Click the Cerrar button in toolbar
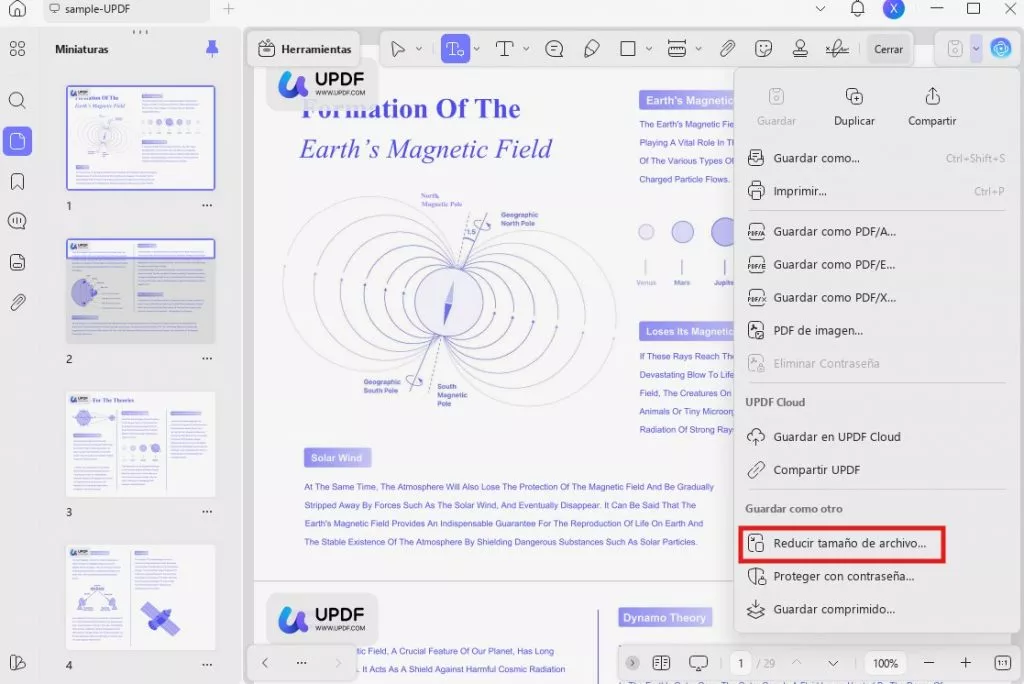The width and height of the screenshot is (1024, 684). 888,49
